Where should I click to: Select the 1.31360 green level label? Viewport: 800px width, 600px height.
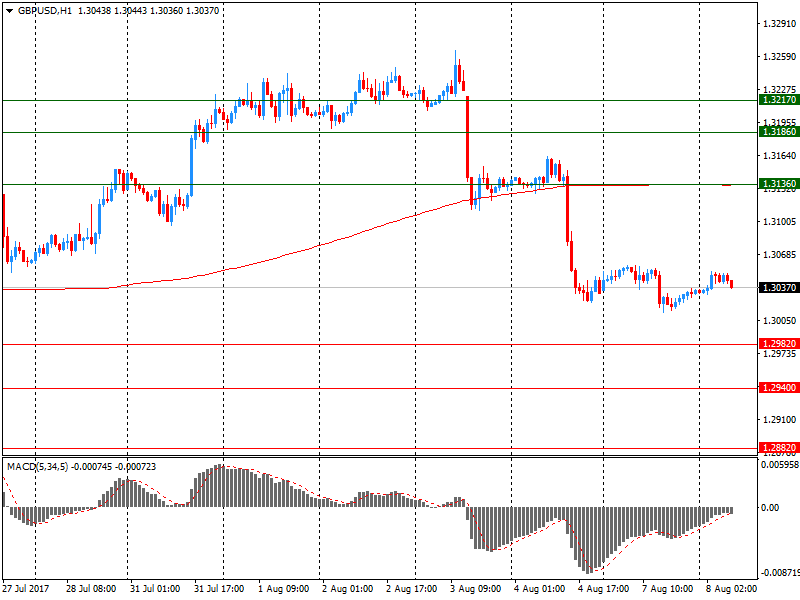(779, 184)
